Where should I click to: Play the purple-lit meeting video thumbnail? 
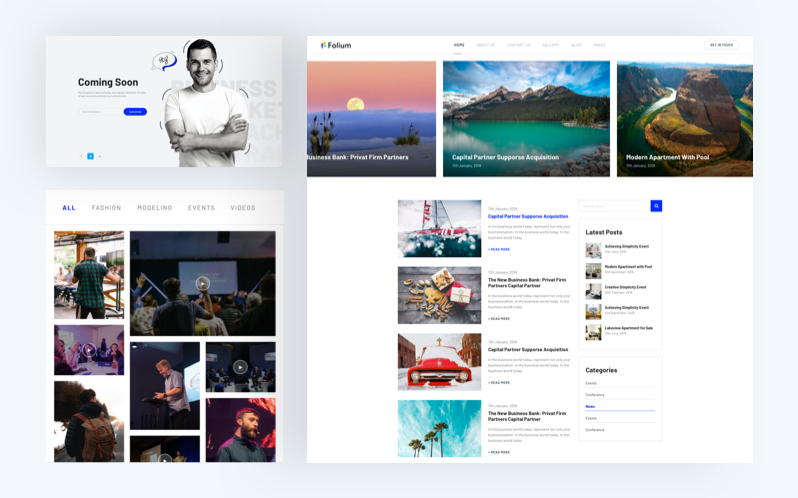[89, 350]
